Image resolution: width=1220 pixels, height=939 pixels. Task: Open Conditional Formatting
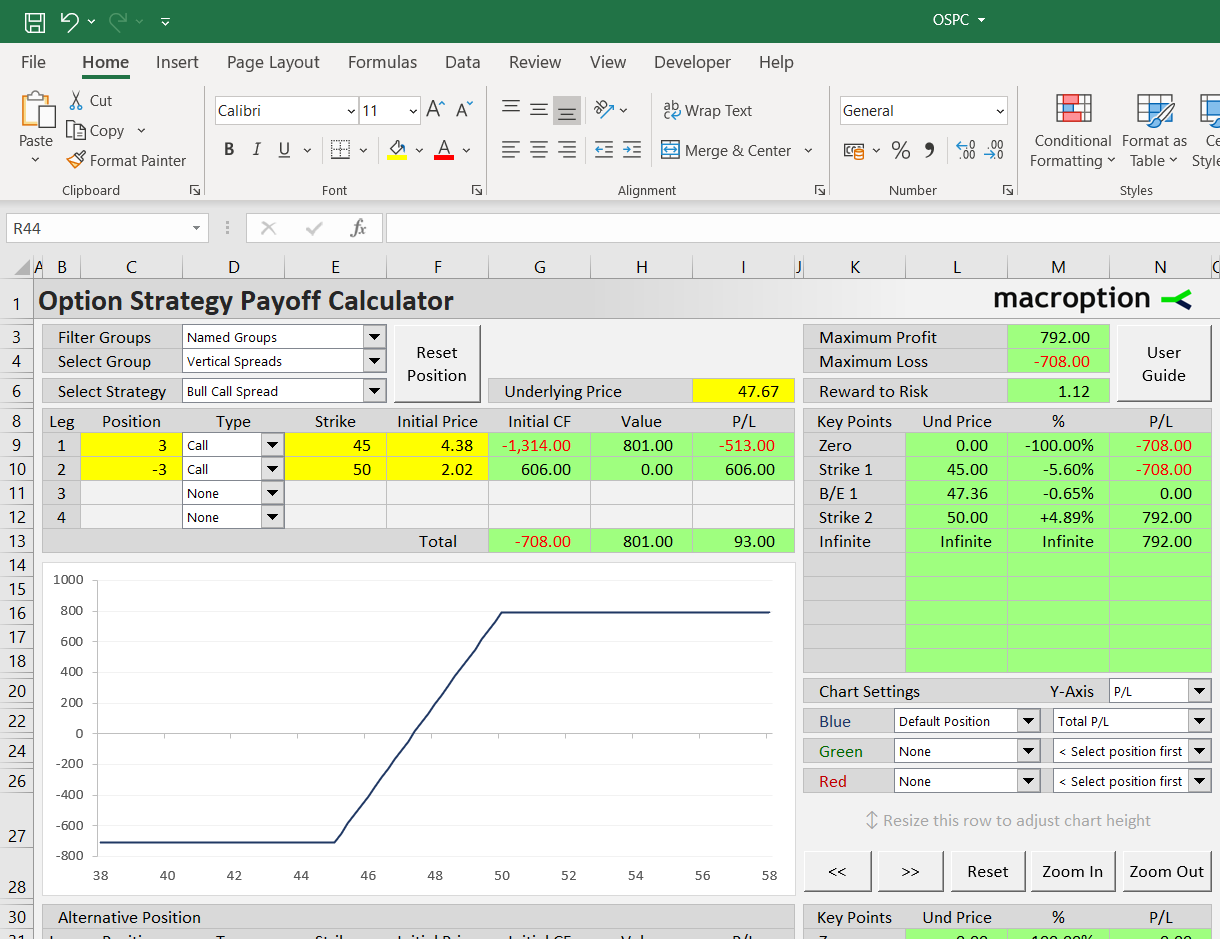click(1073, 133)
